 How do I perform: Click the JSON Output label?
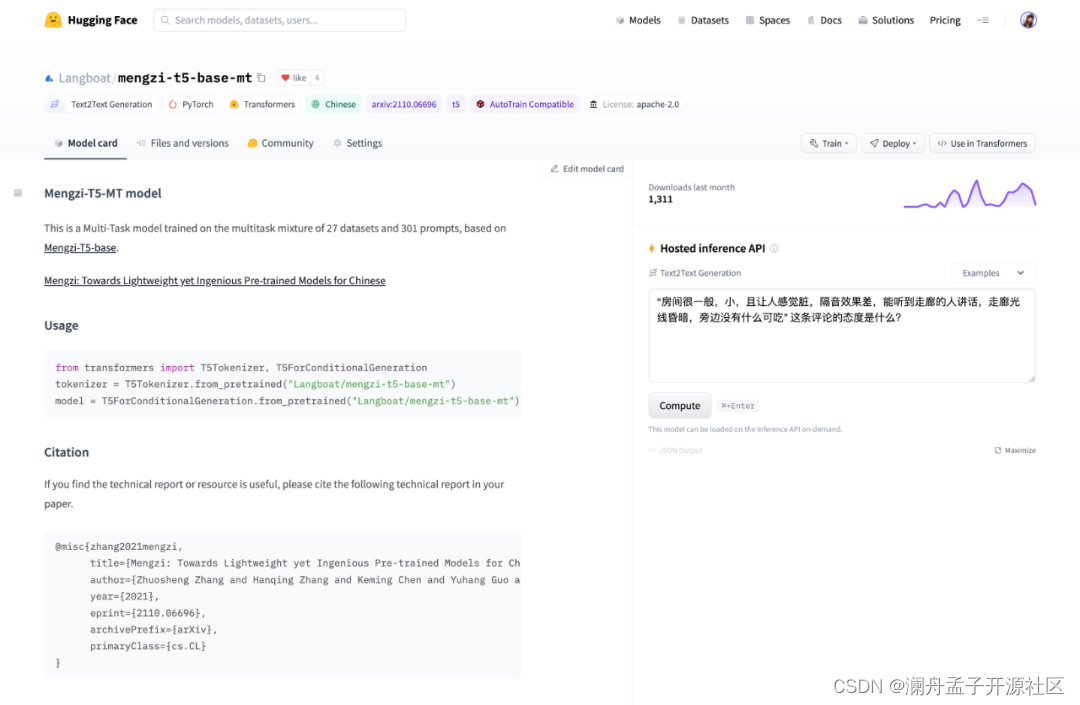pyautogui.click(x=676, y=450)
